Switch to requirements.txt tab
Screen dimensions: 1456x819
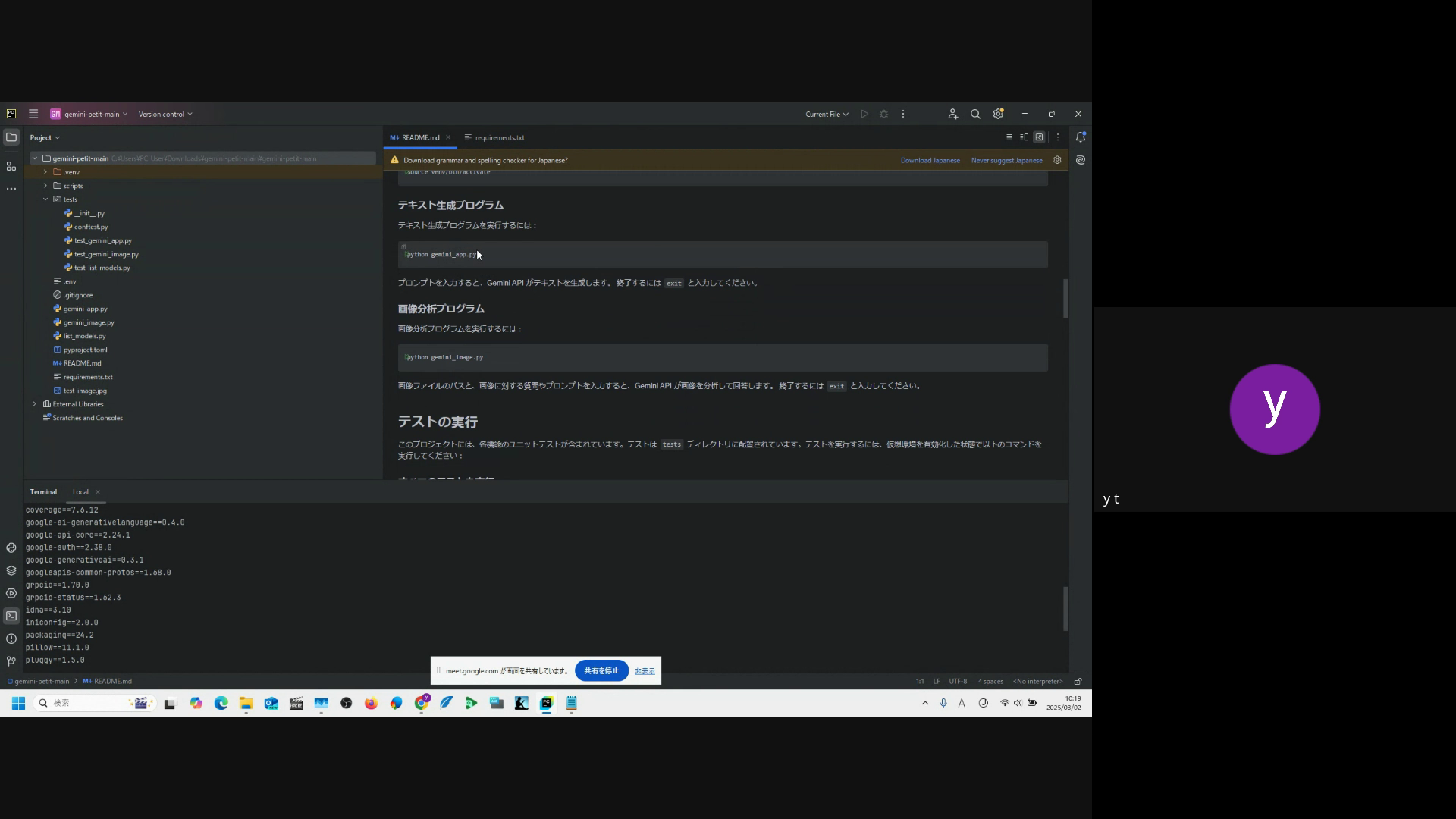499,137
